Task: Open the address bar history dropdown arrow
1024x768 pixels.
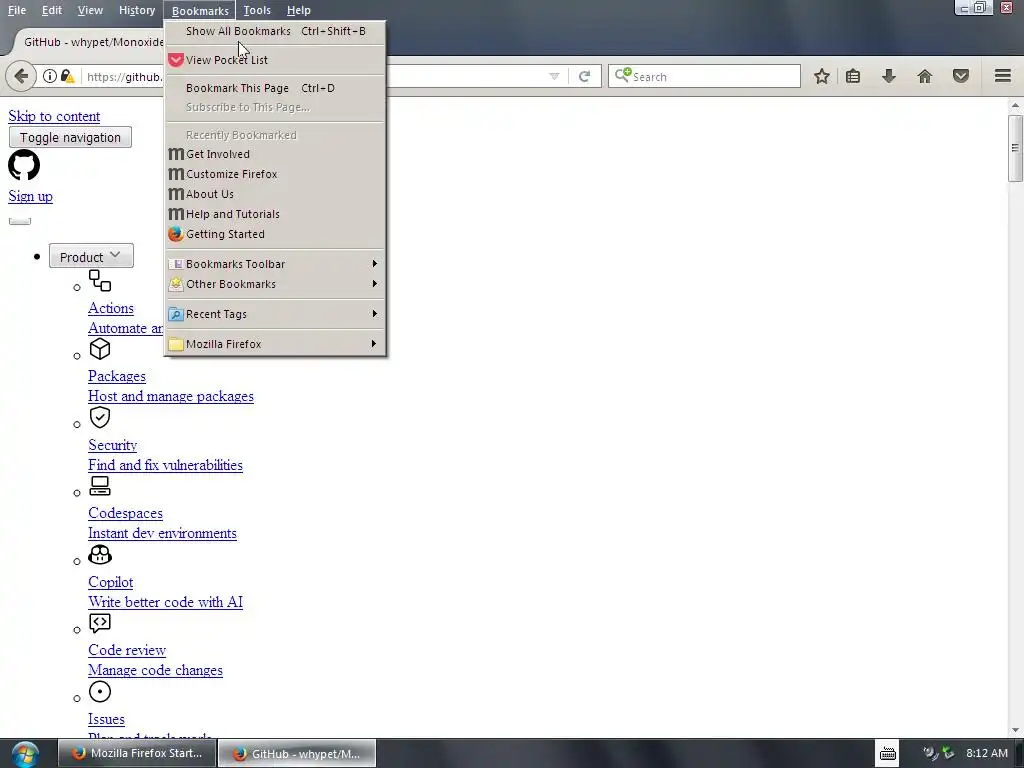Action: point(554,76)
